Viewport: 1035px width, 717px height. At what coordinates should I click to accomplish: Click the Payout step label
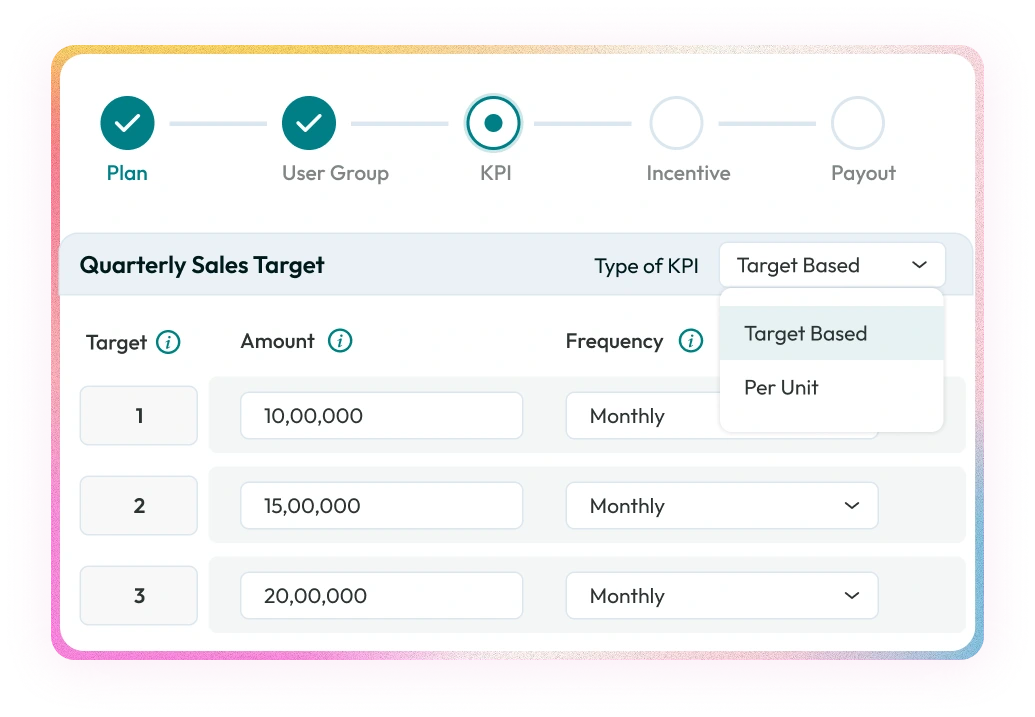[x=862, y=172]
